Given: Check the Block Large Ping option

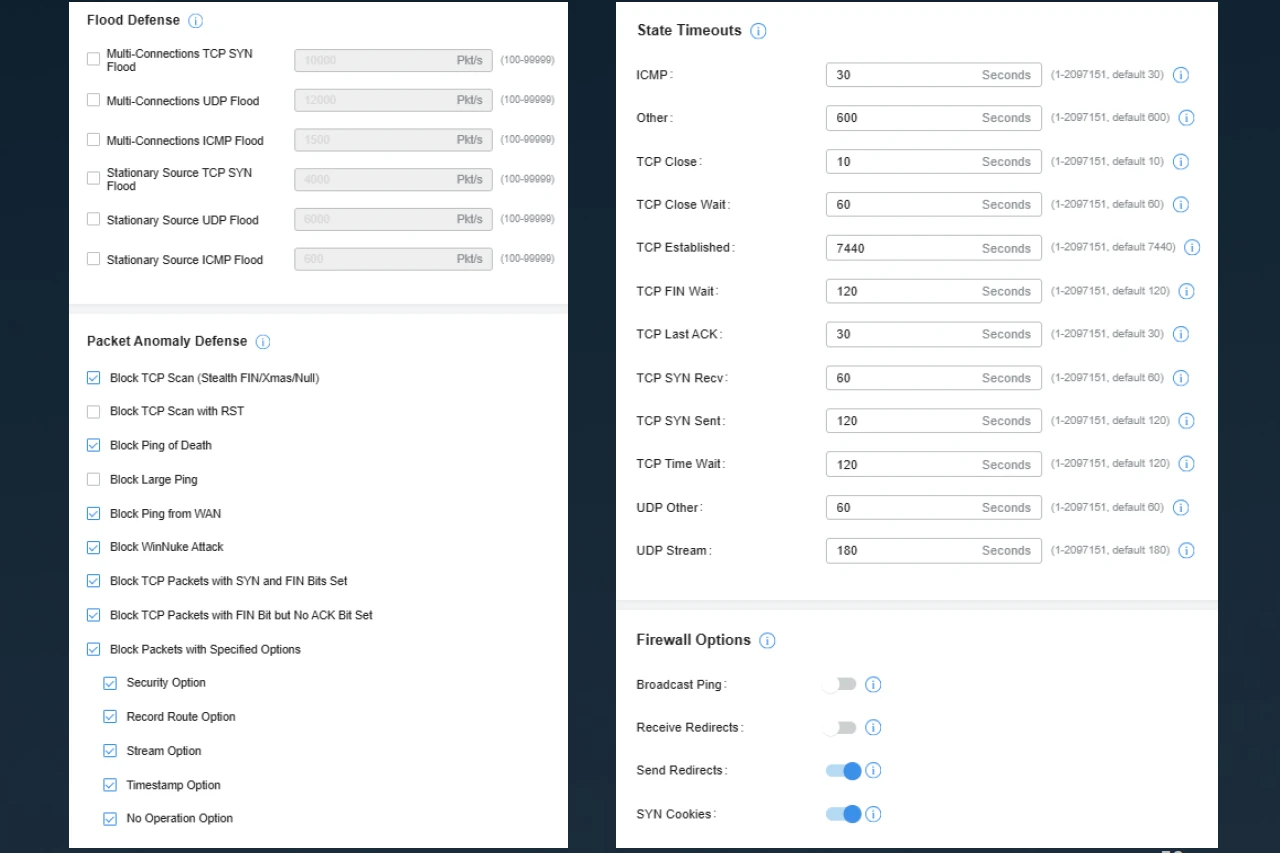Looking at the screenshot, I should coord(94,480).
